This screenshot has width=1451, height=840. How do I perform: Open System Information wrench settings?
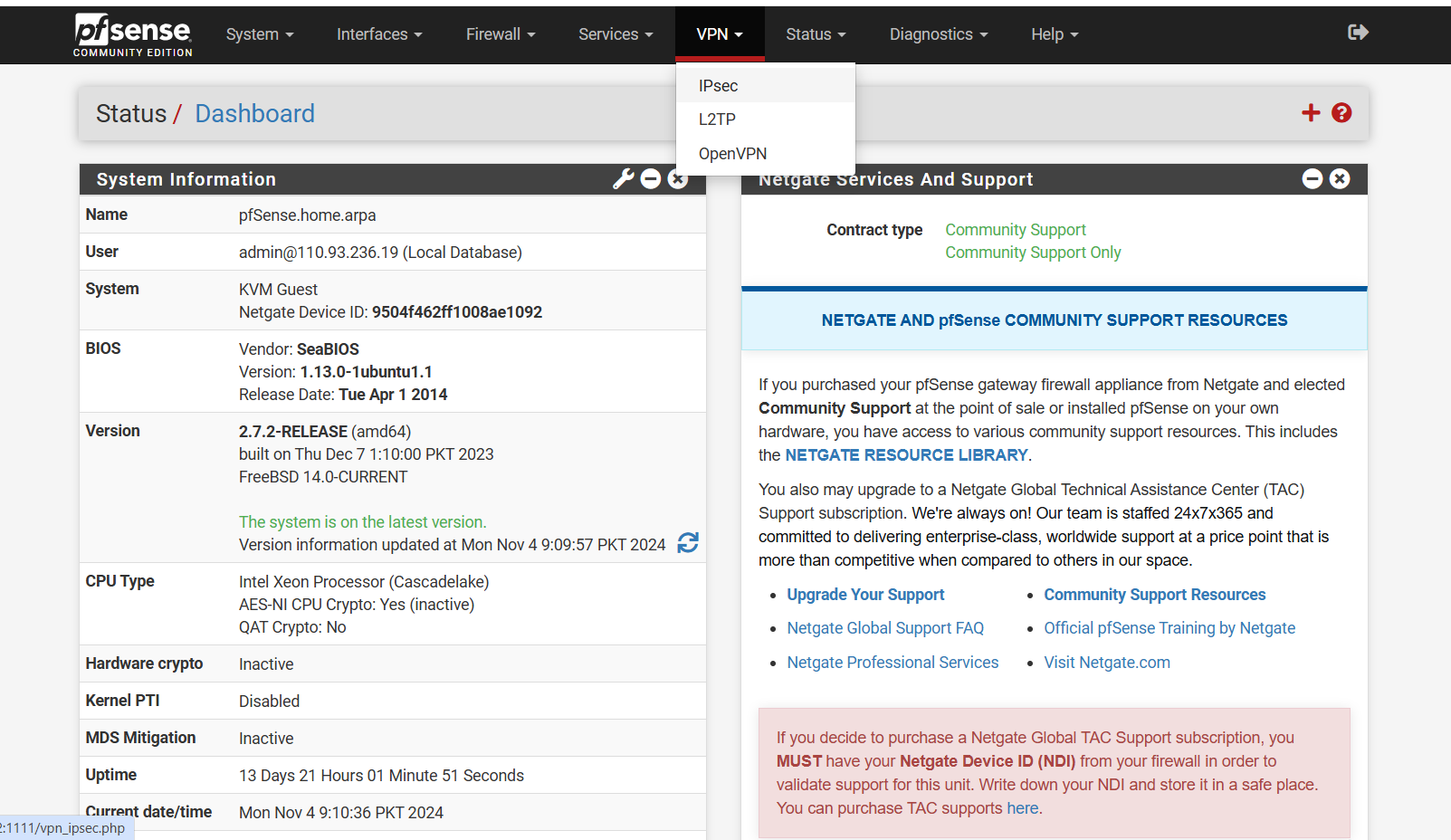pyautogui.click(x=623, y=179)
